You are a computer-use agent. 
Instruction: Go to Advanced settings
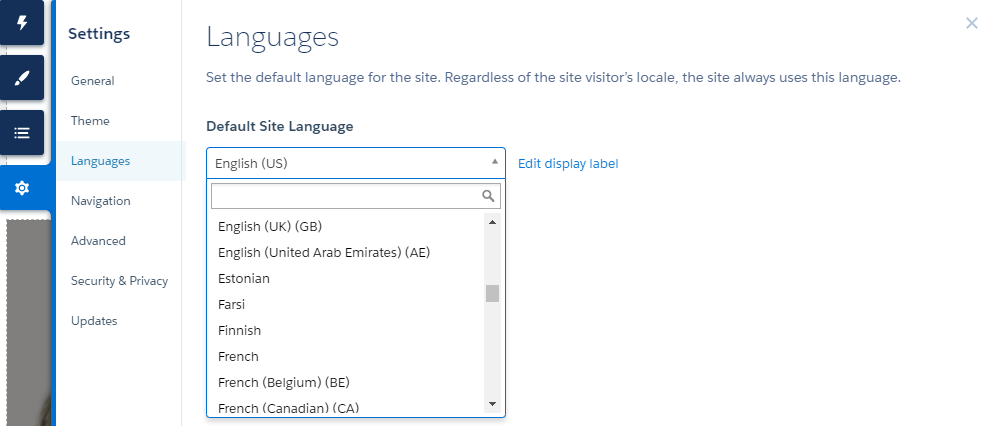click(98, 241)
